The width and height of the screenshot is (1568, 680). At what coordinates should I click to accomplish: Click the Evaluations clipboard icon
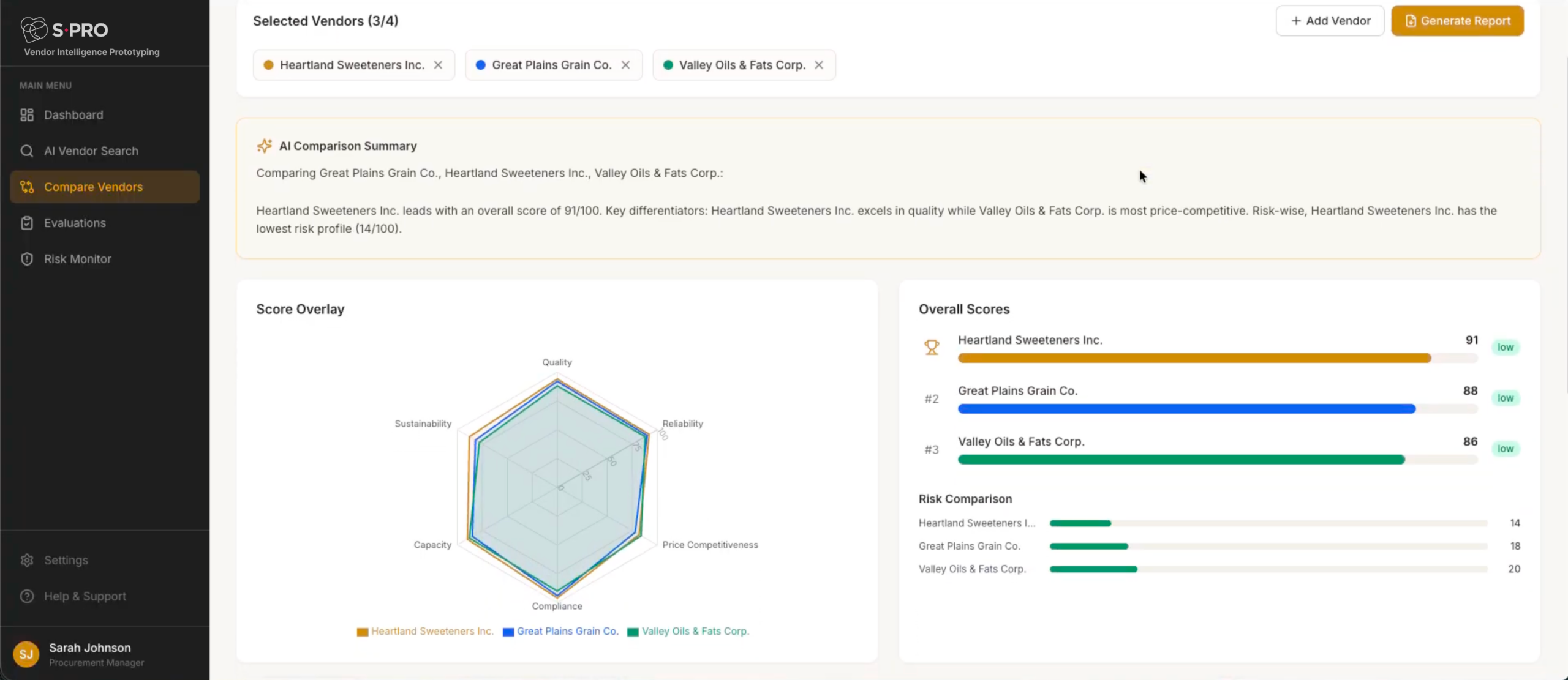click(x=27, y=223)
